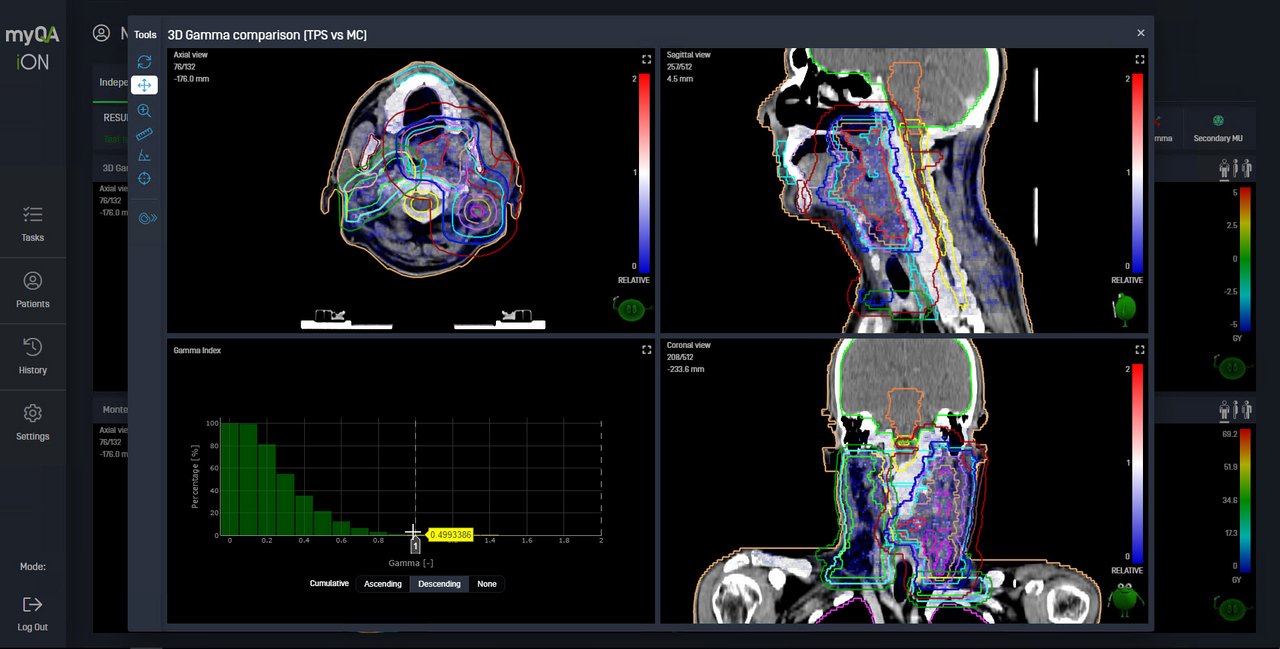Activate the zoom magnifier tool
The height and width of the screenshot is (649, 1280).
click(144, 110)
